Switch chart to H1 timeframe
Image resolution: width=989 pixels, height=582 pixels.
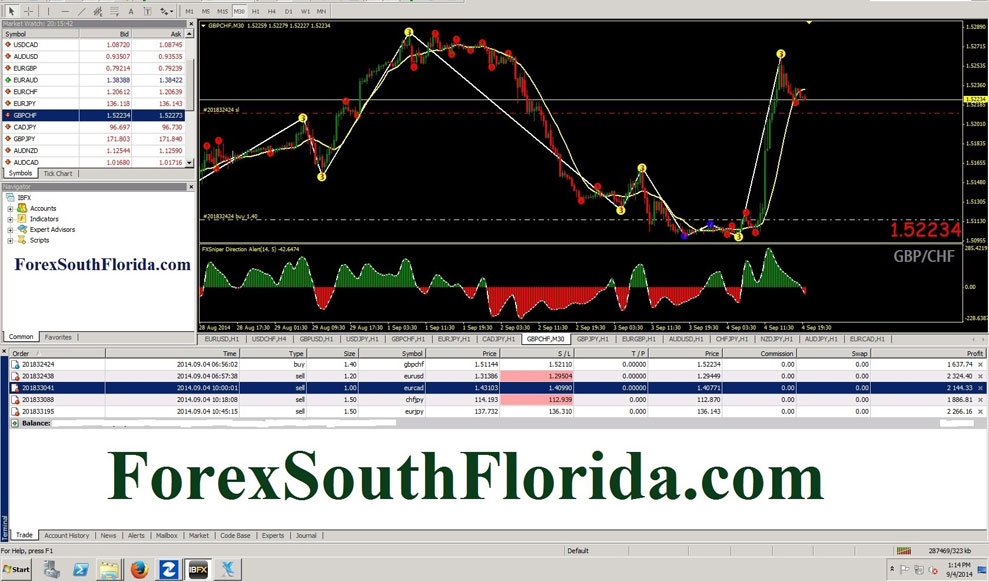point(256,11)
